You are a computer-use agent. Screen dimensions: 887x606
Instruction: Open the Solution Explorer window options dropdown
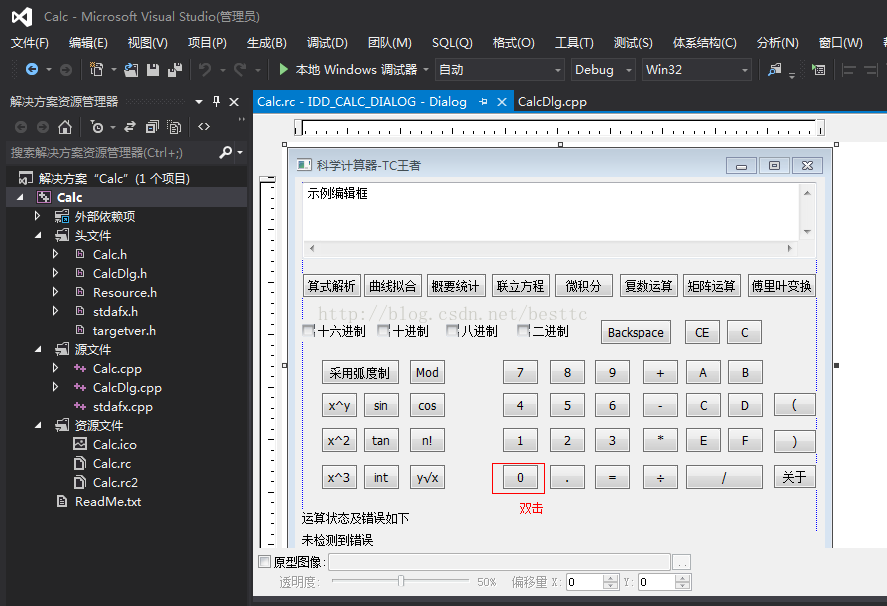[199, 102]
